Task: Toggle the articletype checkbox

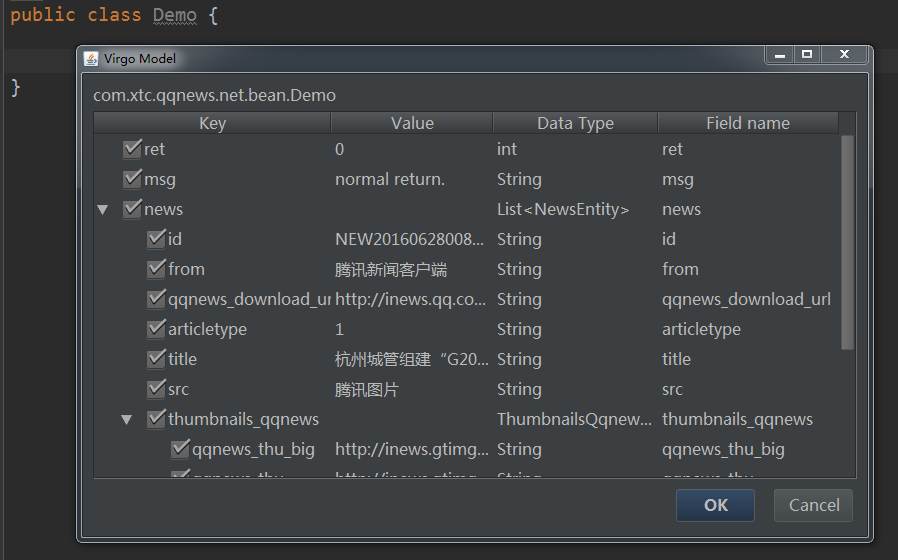Action: click(x=156, y=329)
